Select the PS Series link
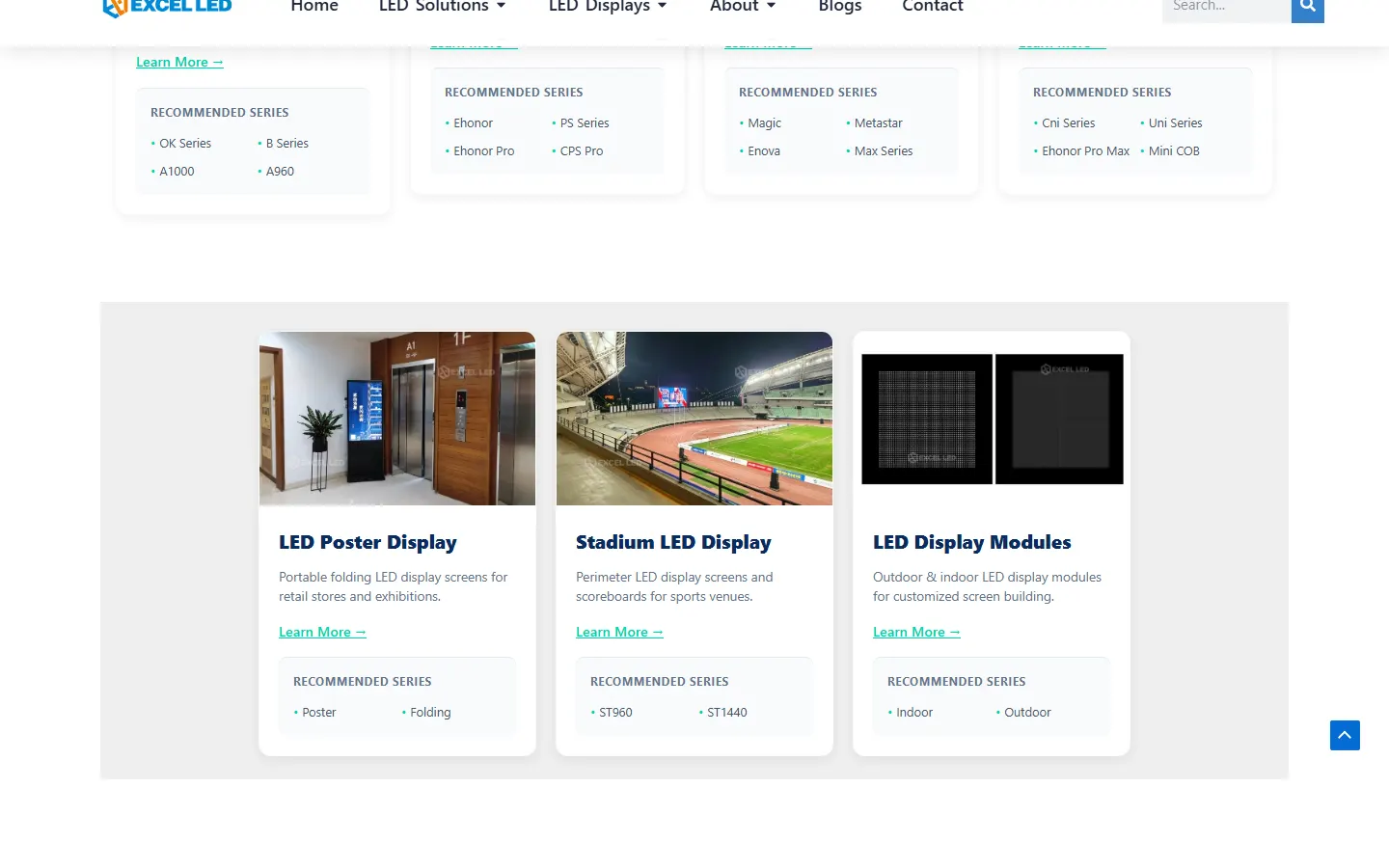 coord(585,122)
